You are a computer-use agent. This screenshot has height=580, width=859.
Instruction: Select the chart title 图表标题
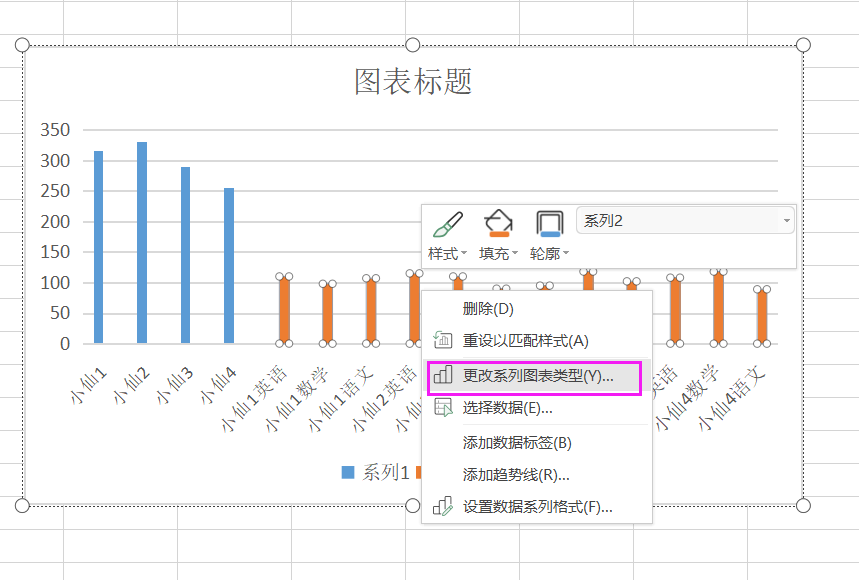pos(413,82)
